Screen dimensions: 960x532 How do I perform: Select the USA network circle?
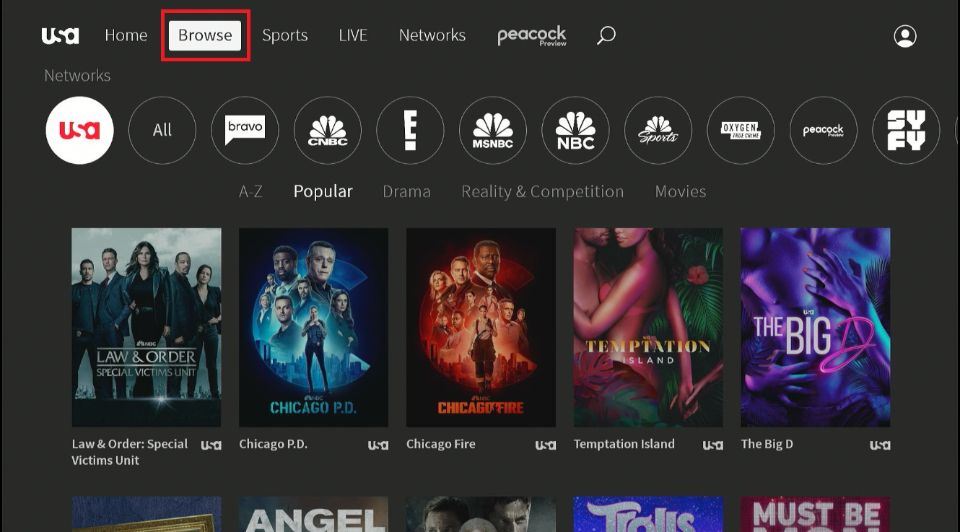point(80,130)
